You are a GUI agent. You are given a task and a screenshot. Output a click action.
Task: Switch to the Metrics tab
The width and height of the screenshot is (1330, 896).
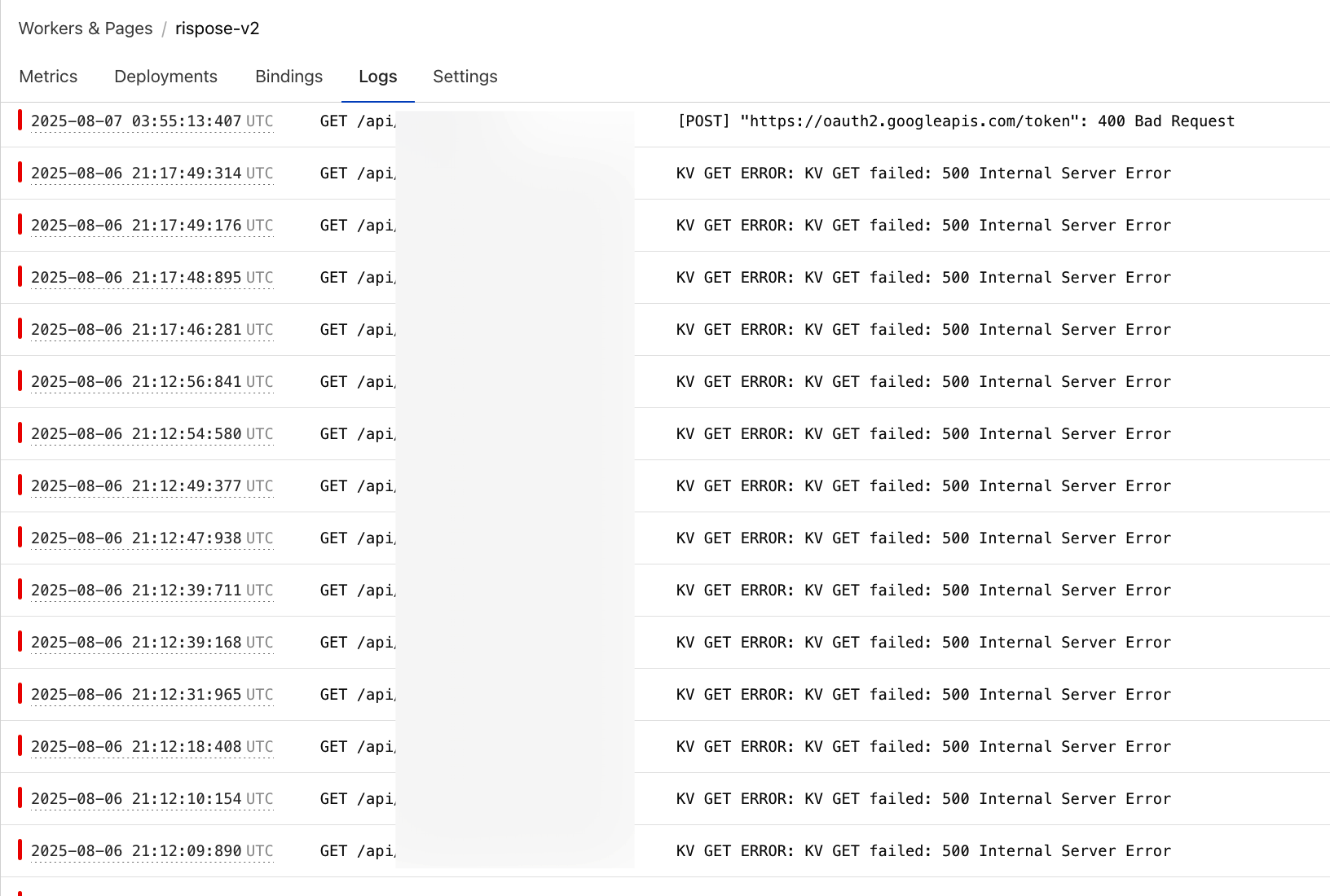[48, 76]
